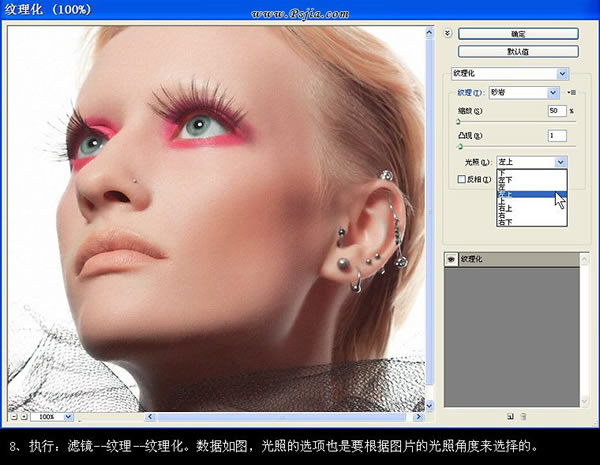600x465 pixels.
Task: Click the 确定 confirm button
Action: point(518,33)
